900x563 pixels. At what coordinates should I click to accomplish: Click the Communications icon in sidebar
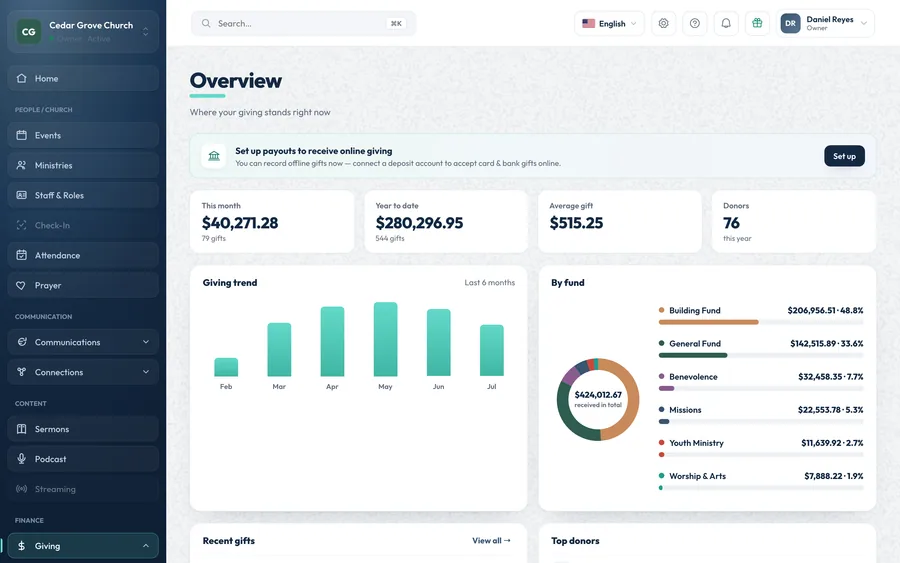click(x=21, y=342)
